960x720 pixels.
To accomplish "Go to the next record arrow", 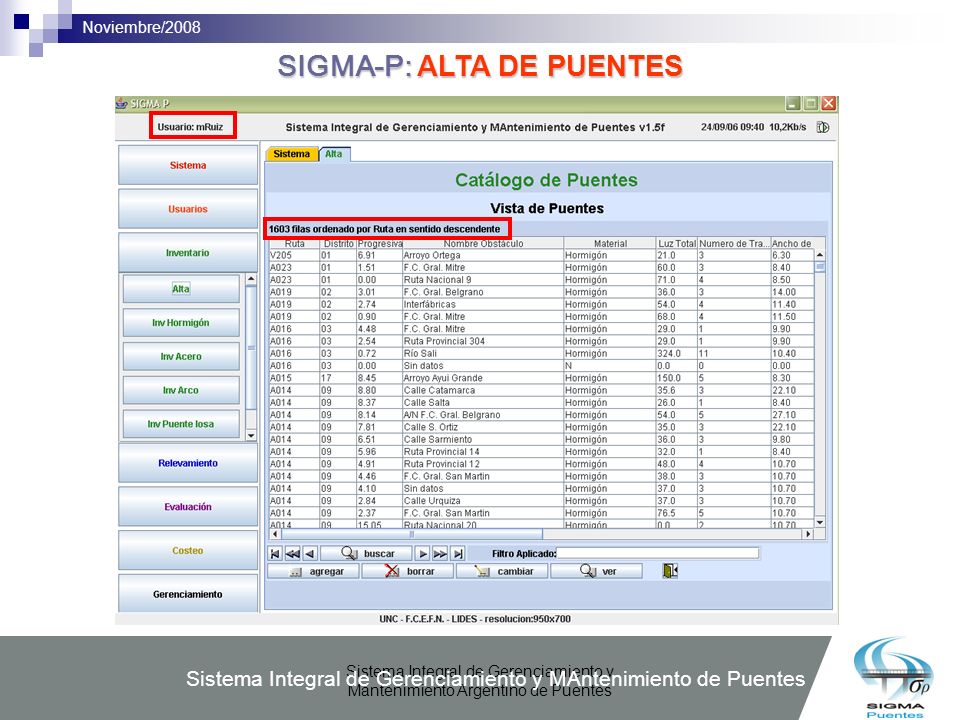I will tap(422, 553).
